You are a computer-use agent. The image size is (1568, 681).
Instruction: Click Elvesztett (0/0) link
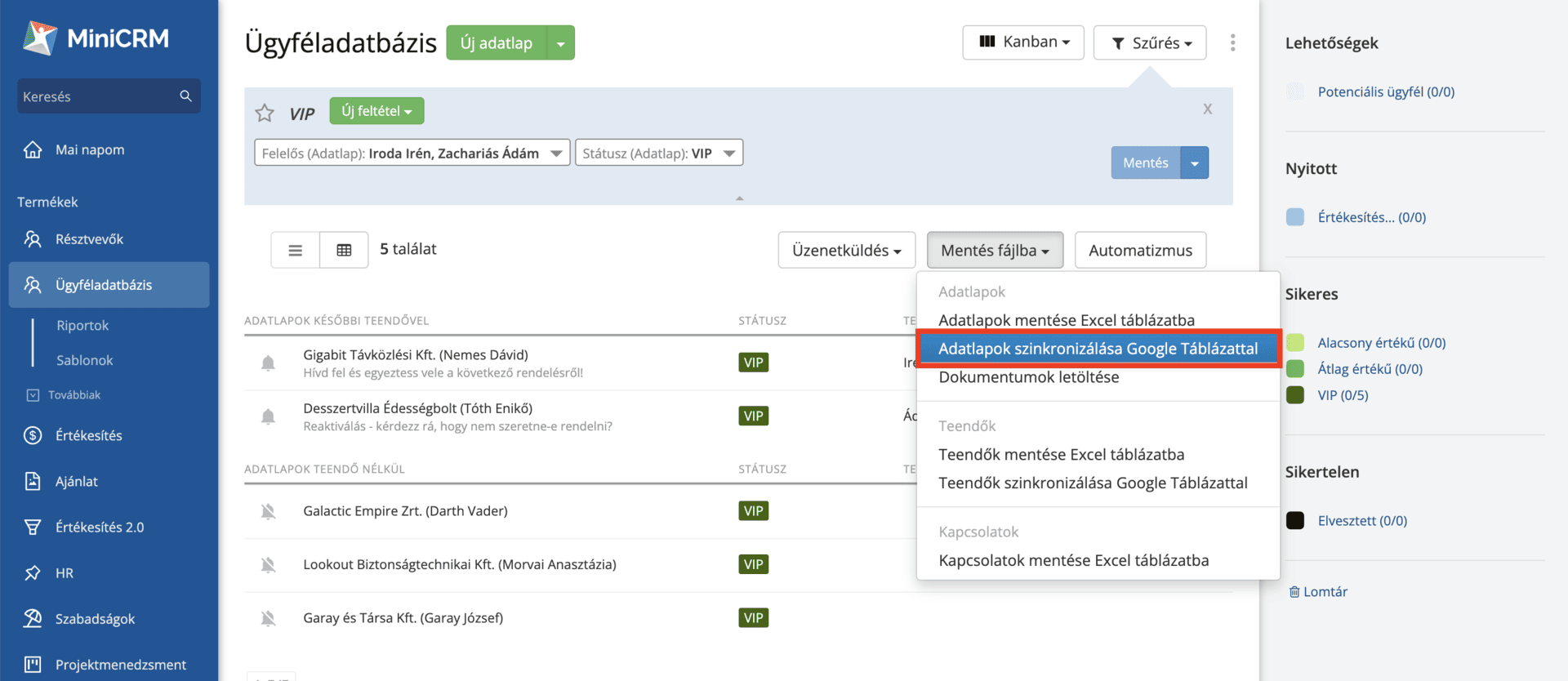coord(1362,521)
